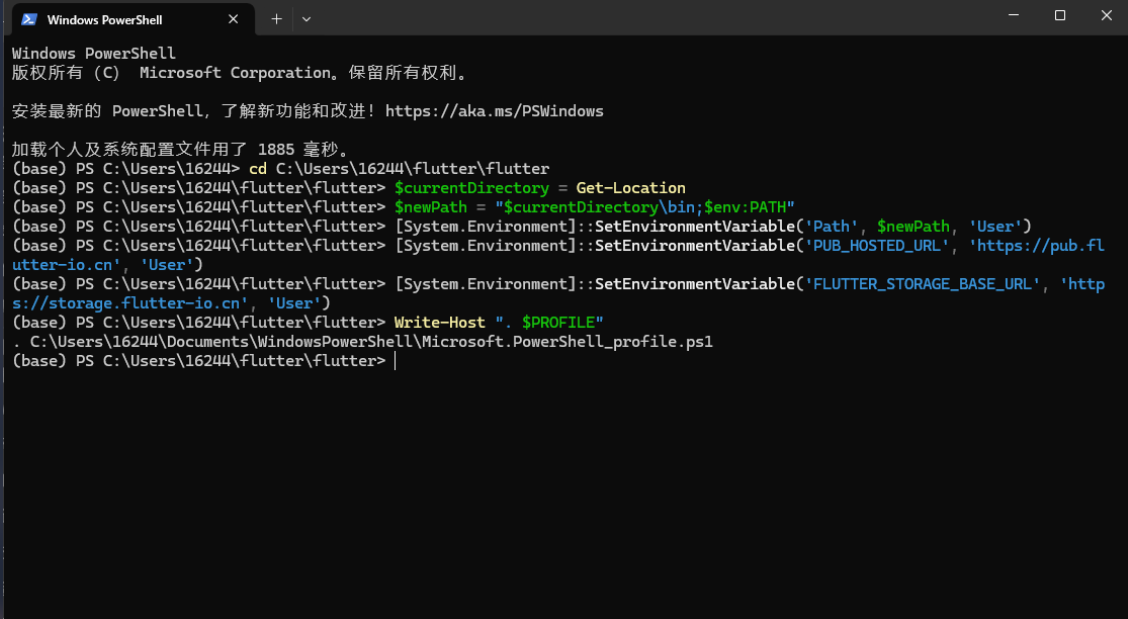Click the cursor at the last prompt
The width and height of the screenshot is (1128, 619).
[x=396, y=361]
